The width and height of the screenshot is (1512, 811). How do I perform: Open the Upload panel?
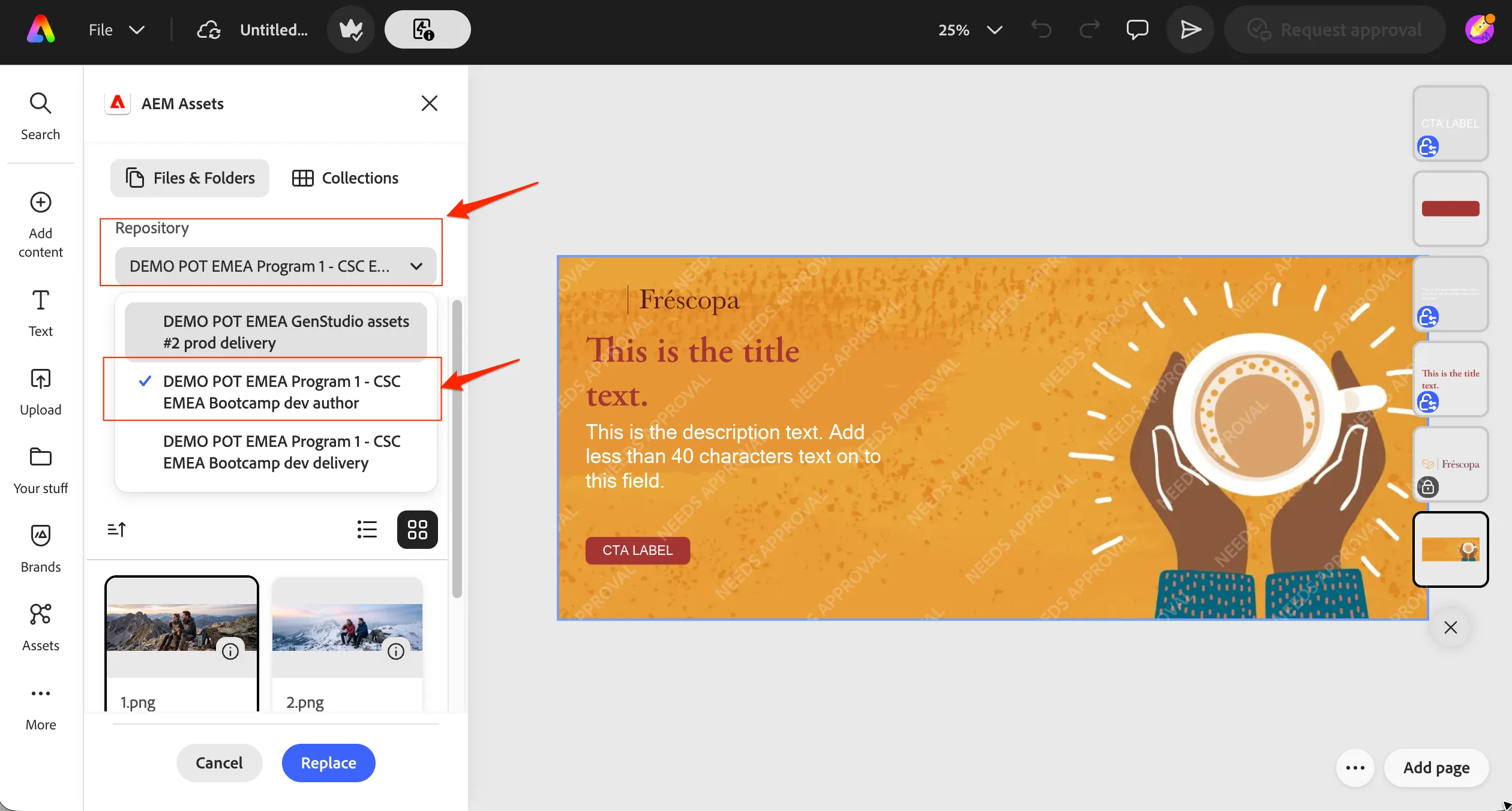[40, 392]
